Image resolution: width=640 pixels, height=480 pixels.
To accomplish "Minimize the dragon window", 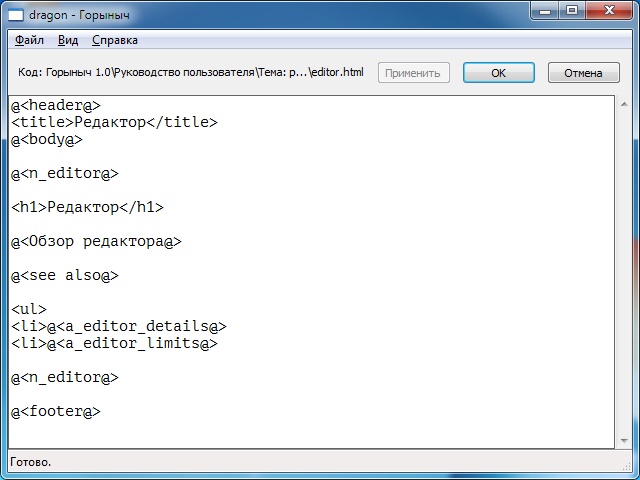I will click(x=545, y=11).
